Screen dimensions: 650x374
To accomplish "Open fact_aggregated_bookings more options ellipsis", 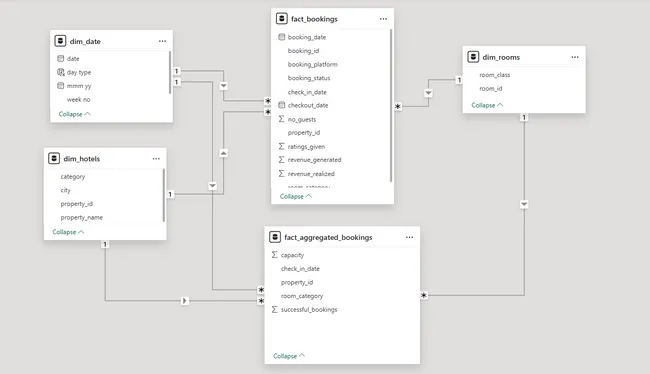I will pyautogui.click(x=409, y=237).
